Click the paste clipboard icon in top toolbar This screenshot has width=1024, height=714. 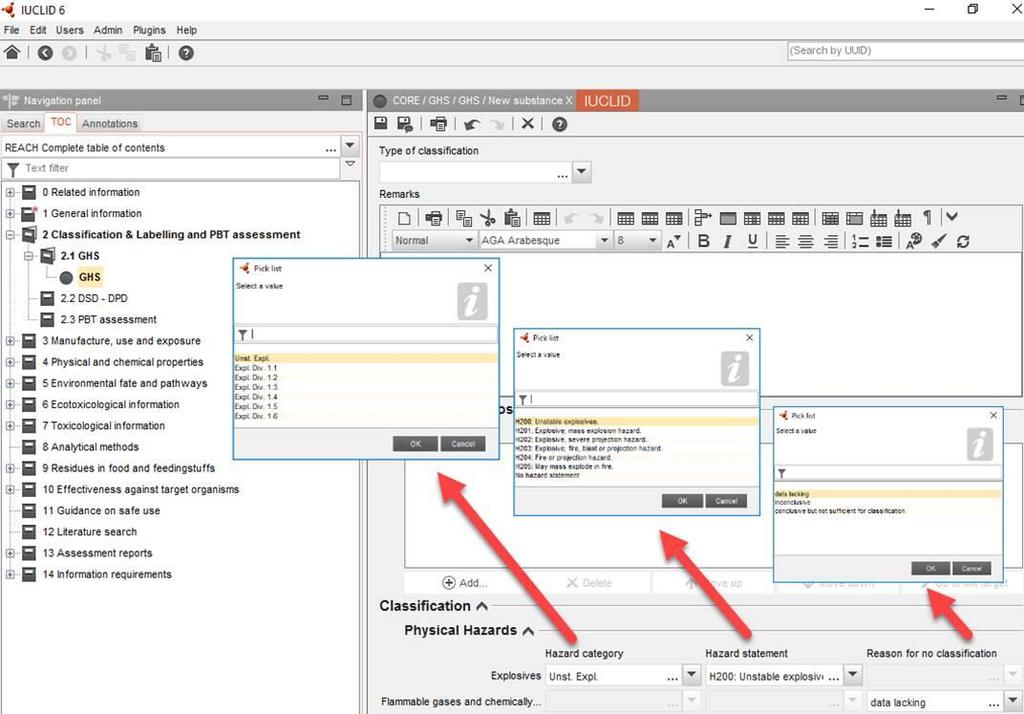(x=153, y=53)
